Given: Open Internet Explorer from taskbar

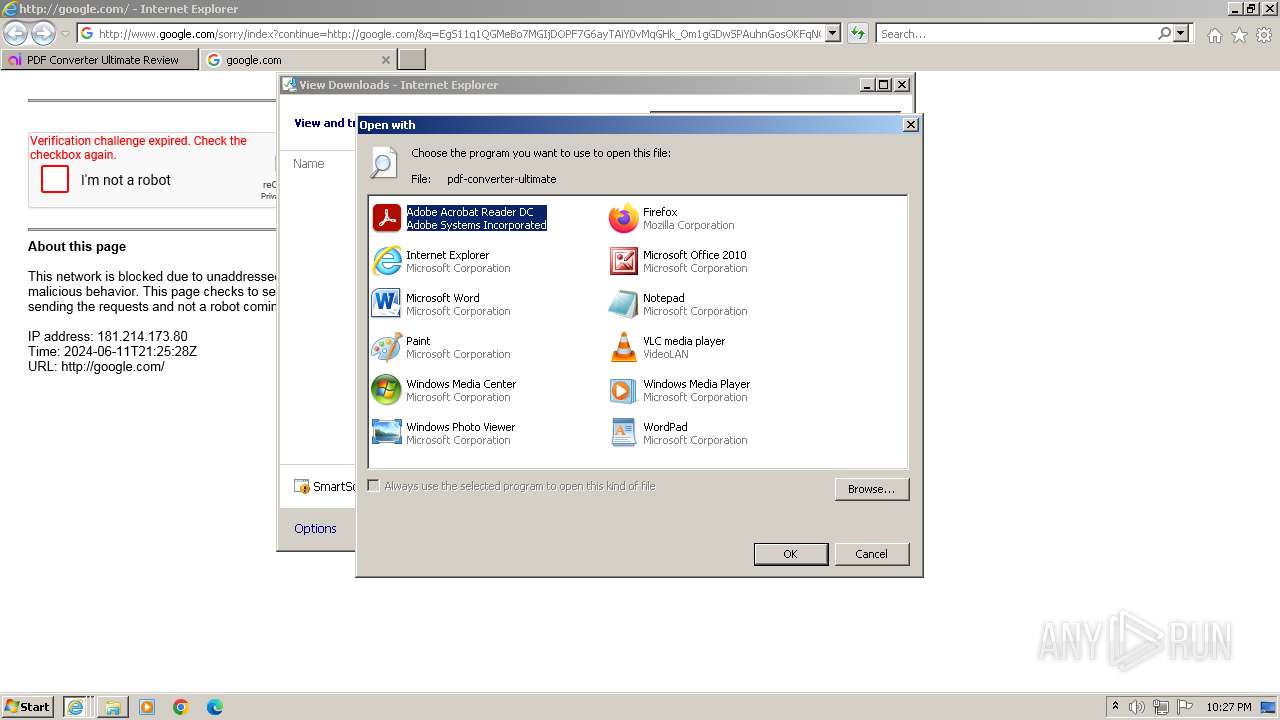Looking at the screenshot, I should point(75,707).
